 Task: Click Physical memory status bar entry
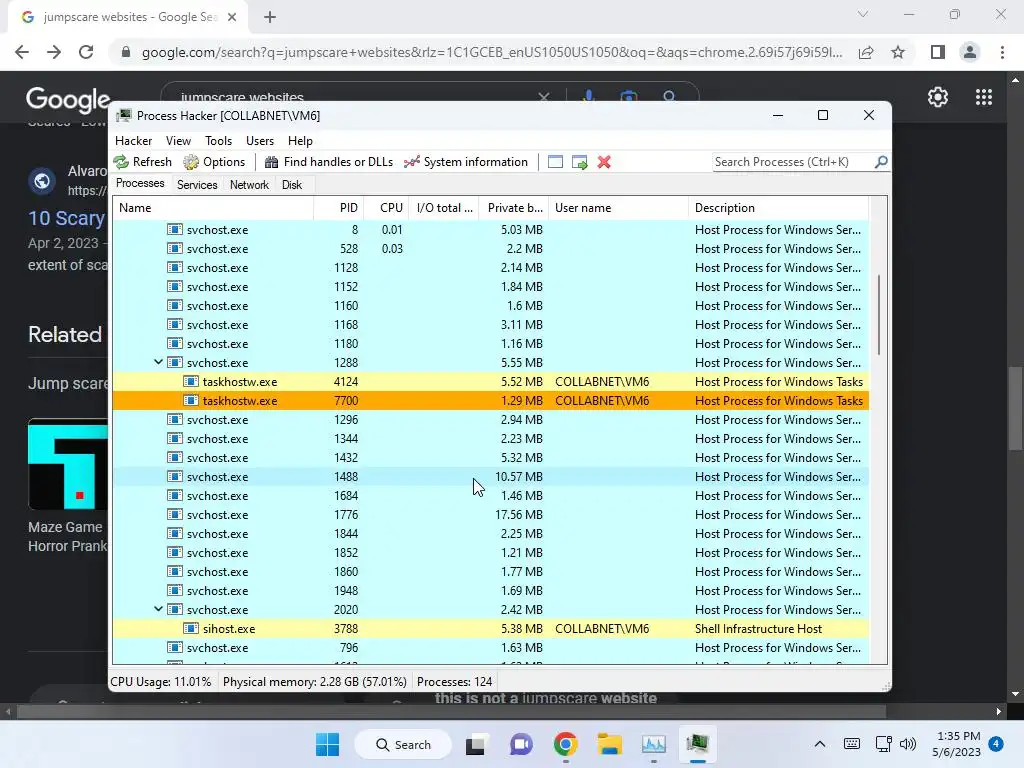coord(315,682)
